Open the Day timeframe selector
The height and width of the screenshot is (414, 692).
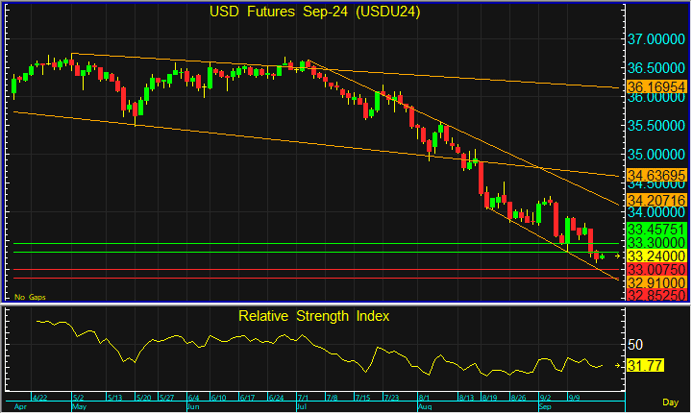[672, 400]
